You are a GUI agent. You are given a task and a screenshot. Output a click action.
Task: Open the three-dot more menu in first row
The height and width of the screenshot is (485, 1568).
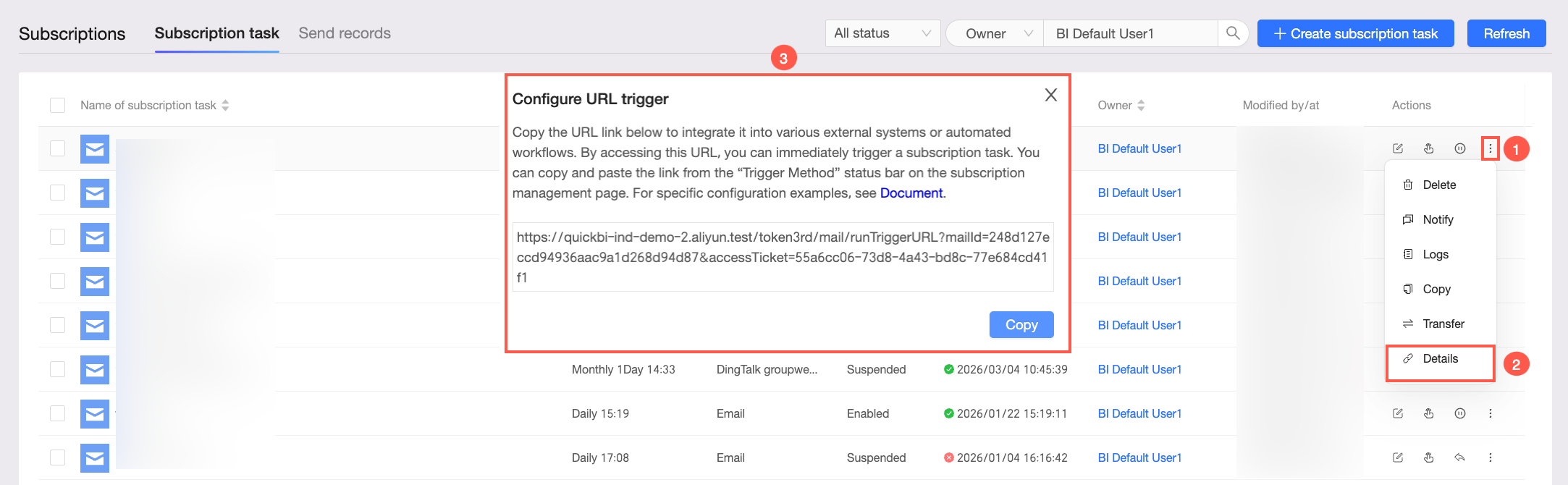(x=1490, y=148)
